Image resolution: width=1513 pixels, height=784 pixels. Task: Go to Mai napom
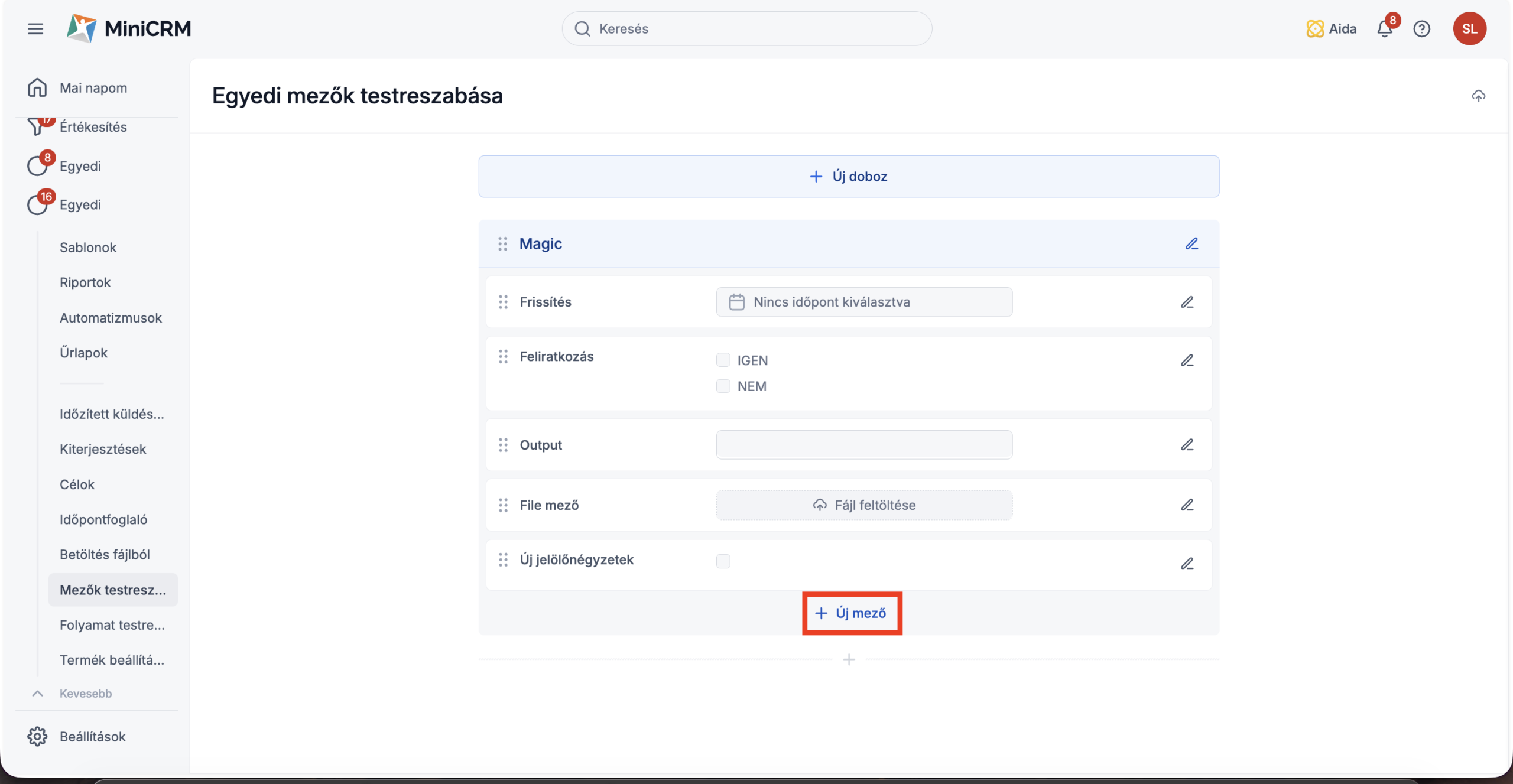click(93, 87)
